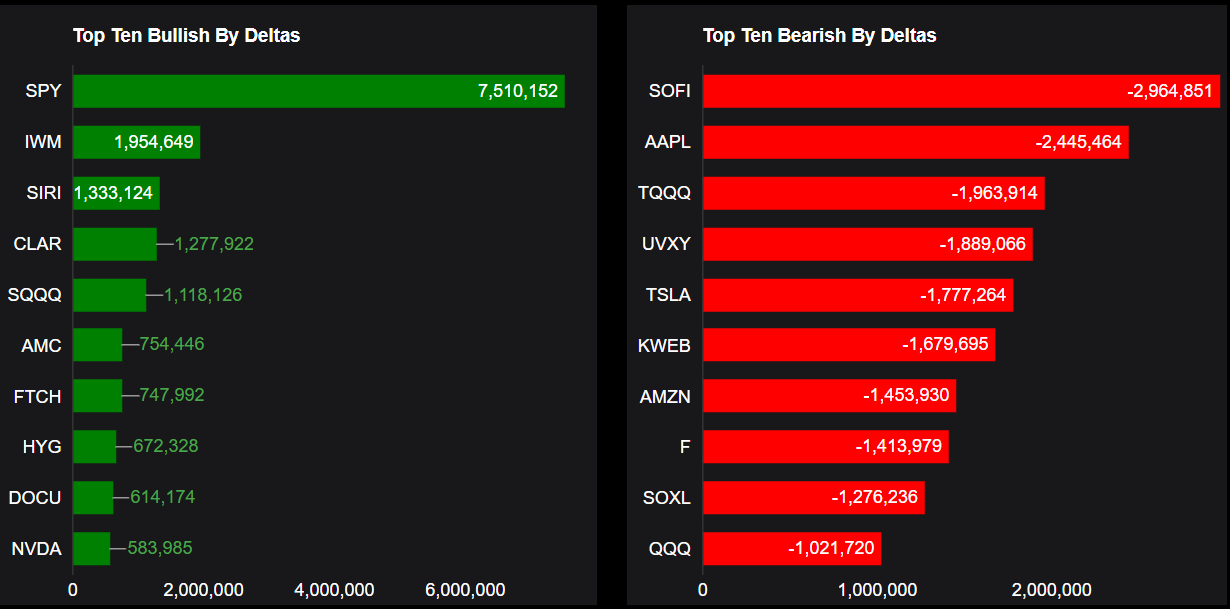Click the TQQQ ticker label

pos(664,193)
